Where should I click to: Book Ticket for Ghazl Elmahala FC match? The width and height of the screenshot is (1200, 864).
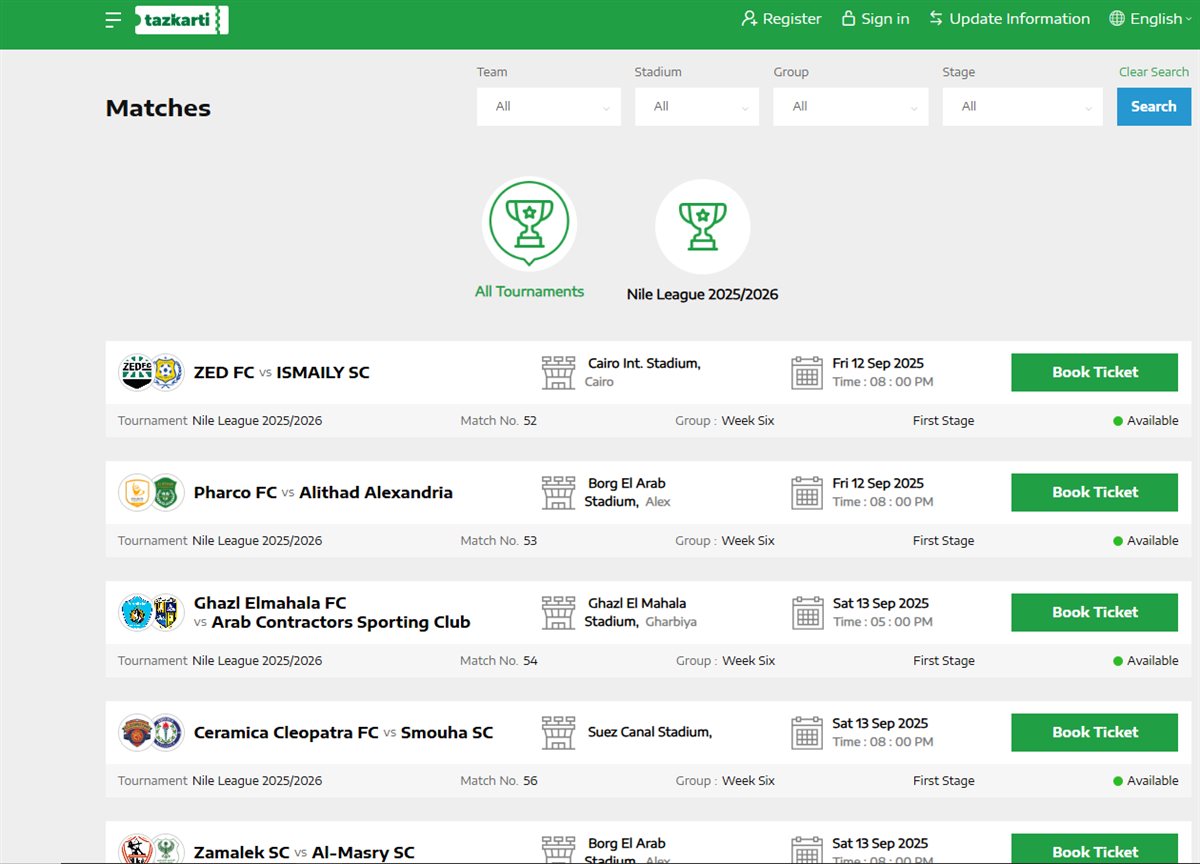tap(1095, 612)
